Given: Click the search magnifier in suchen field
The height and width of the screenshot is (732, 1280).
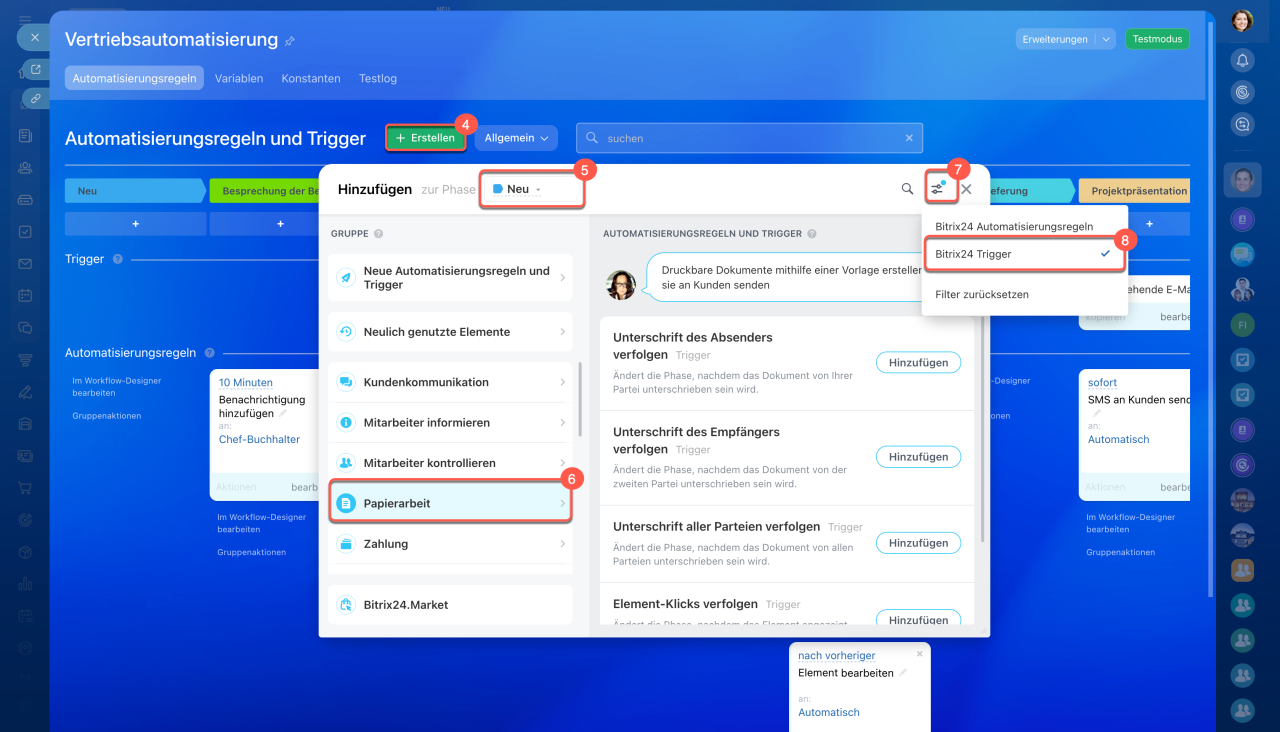Looking at the screenshot, I should [592, 138].
